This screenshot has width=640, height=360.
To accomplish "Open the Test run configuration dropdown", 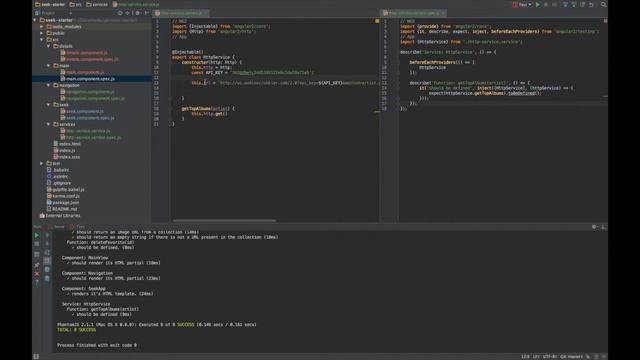I will click(x=522, y=4).
